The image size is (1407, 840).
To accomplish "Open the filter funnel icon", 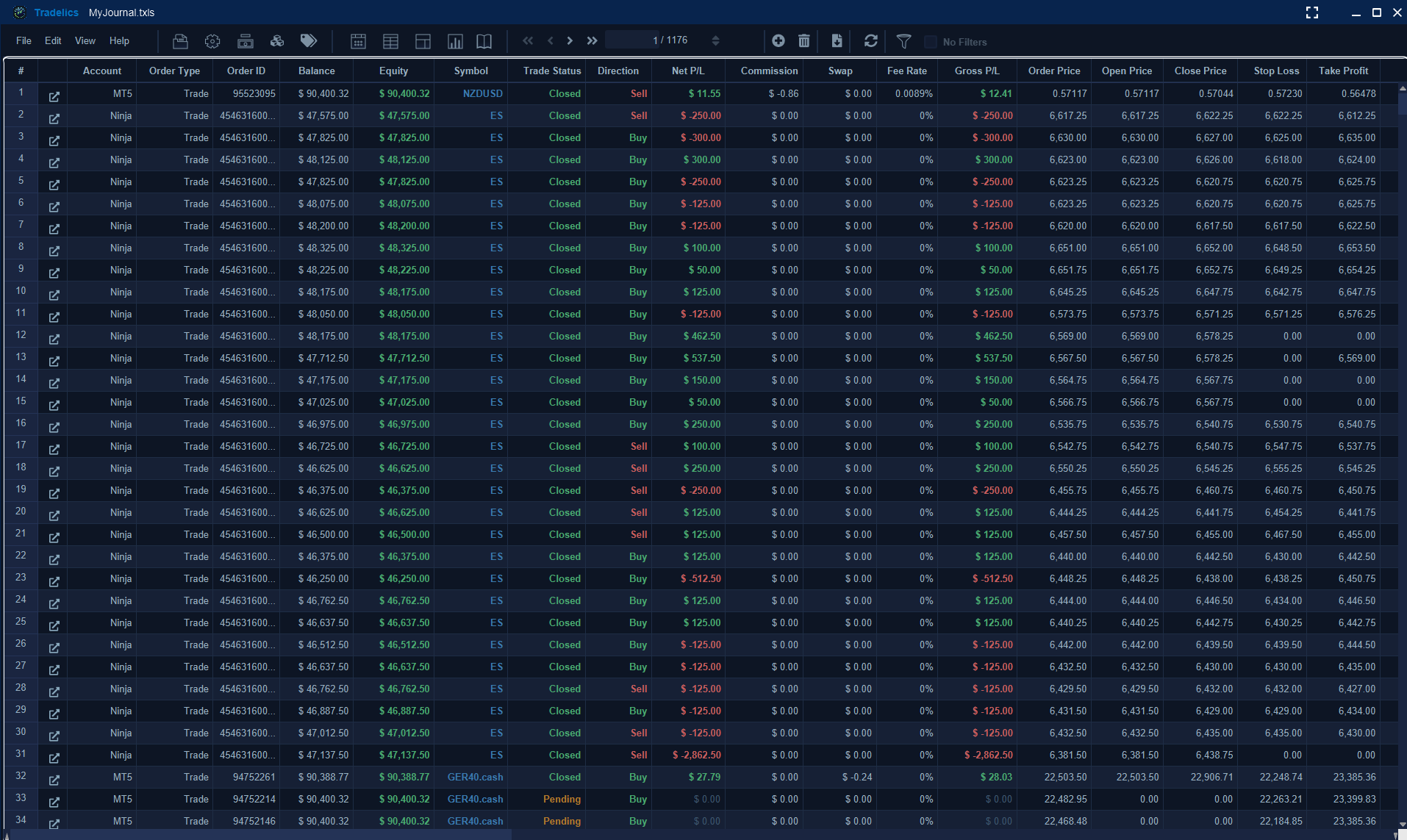I will (x=904, y=41).
